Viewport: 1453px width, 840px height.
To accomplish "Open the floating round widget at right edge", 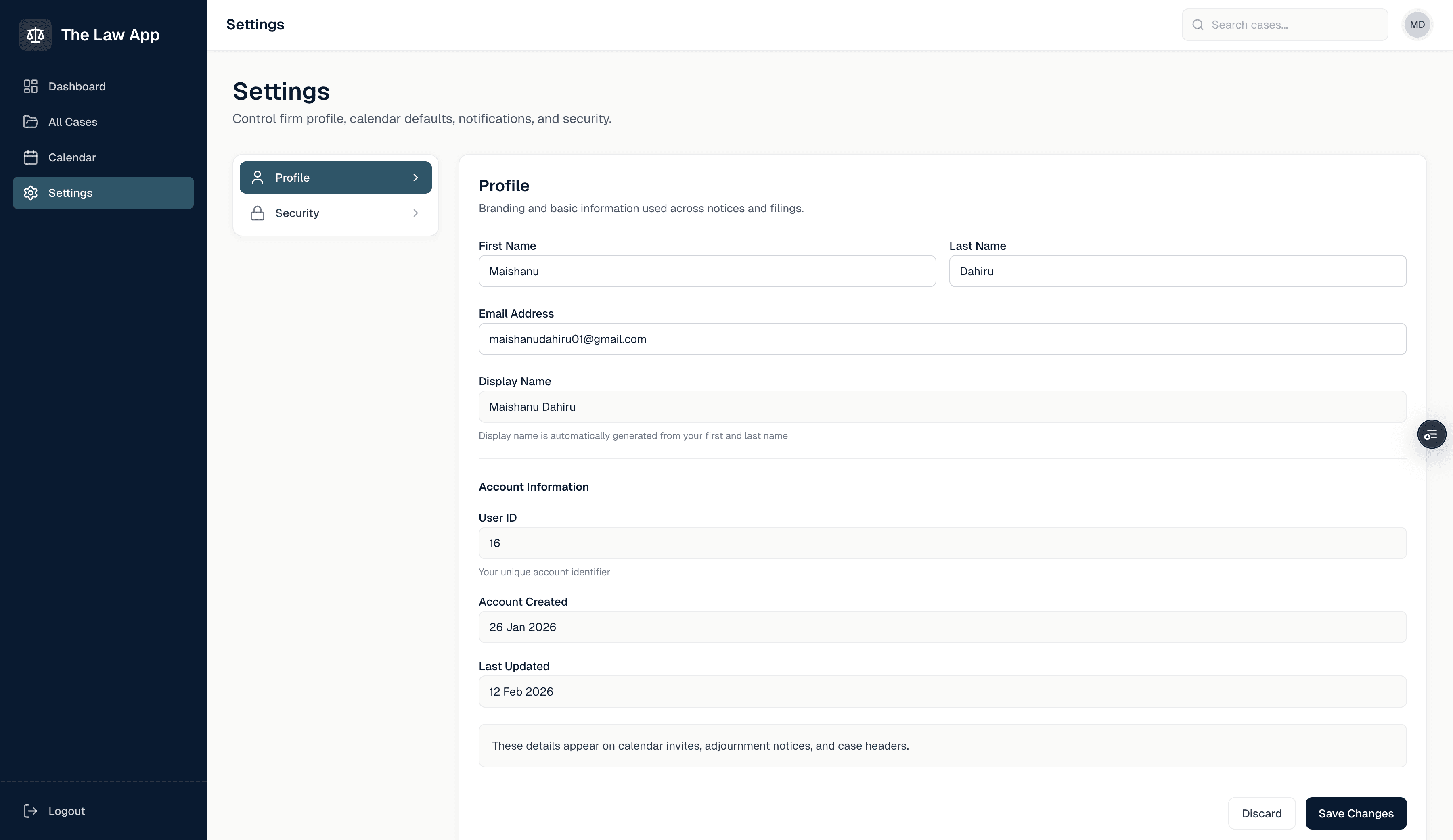I will point(1431,435).
